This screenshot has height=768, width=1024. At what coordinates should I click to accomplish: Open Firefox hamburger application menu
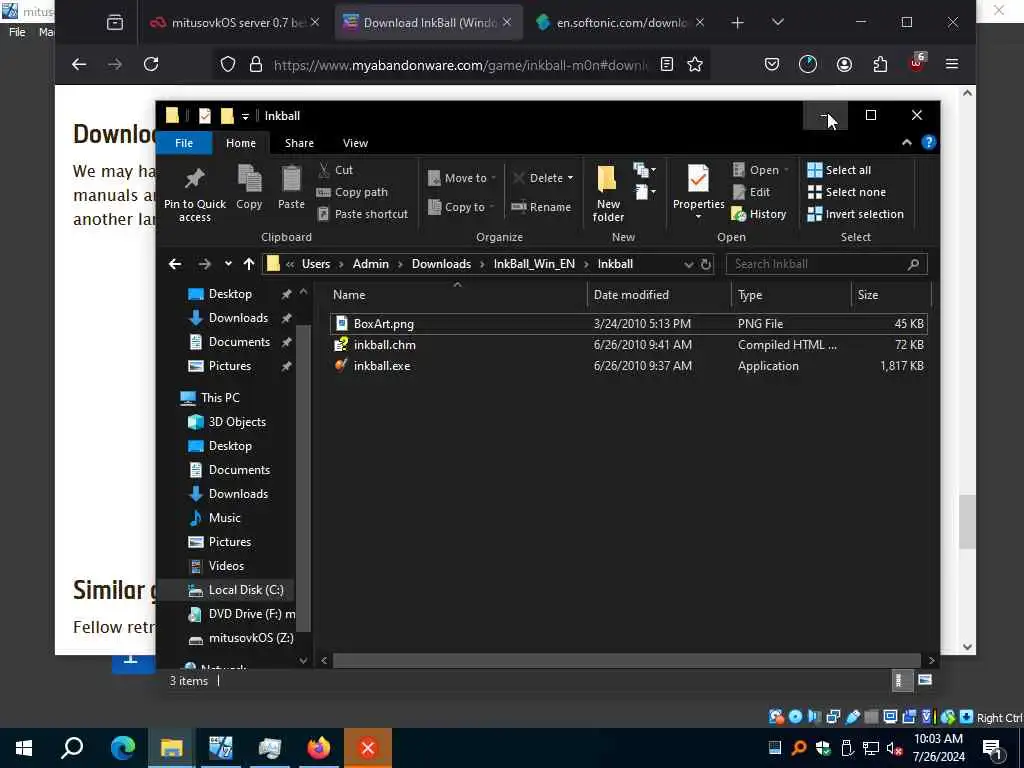952,64
